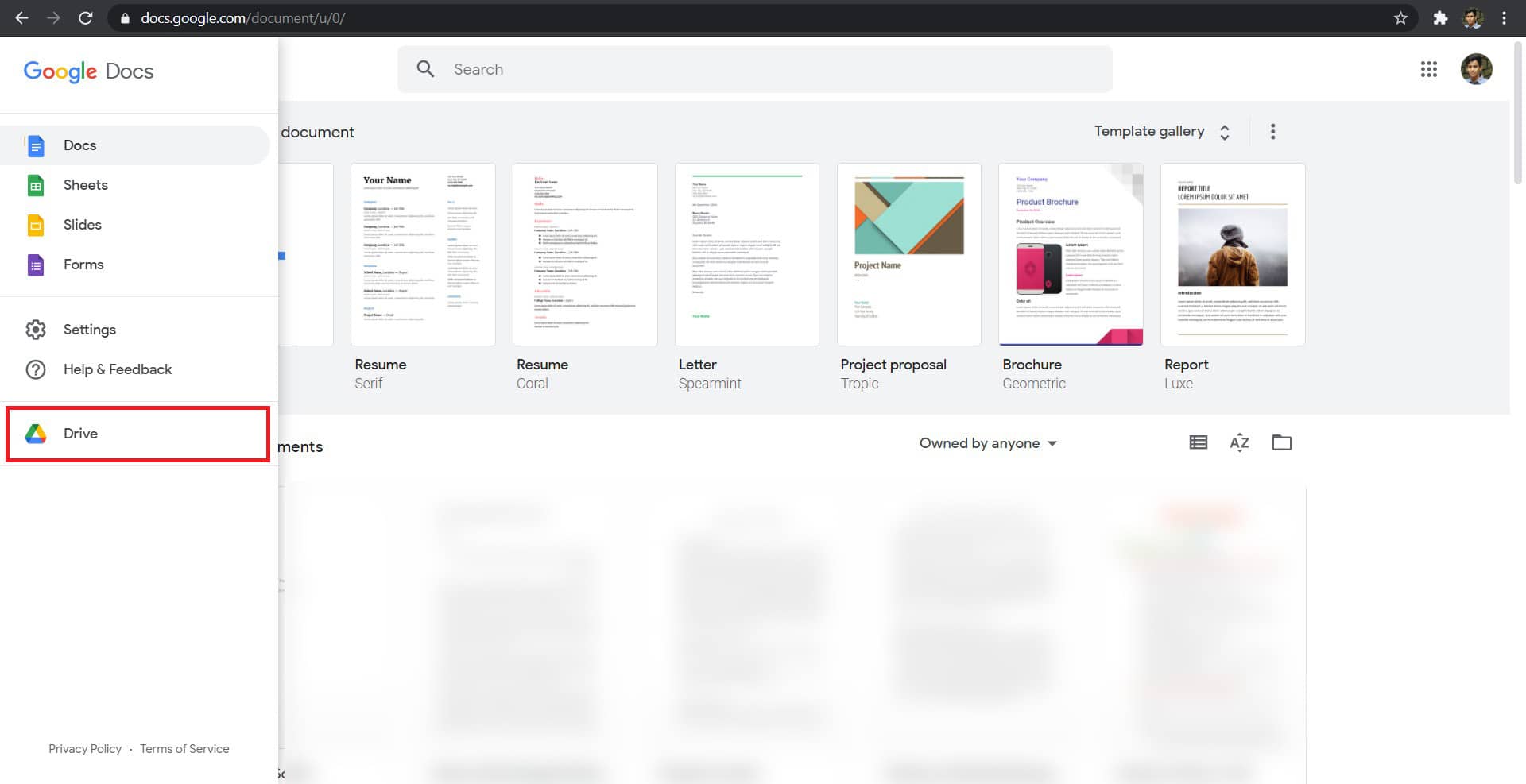Open the Owned by anyone dropdown
This screenshot has height=784, width=1526.
(x=988, y=443)
